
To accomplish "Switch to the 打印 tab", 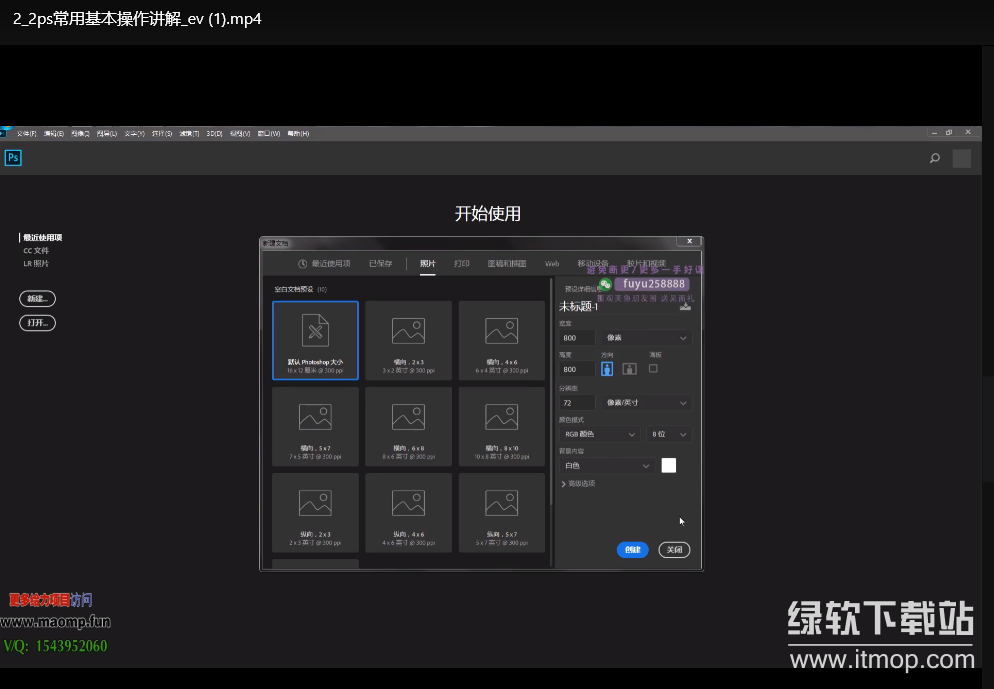I will click(x=462, y=264).
